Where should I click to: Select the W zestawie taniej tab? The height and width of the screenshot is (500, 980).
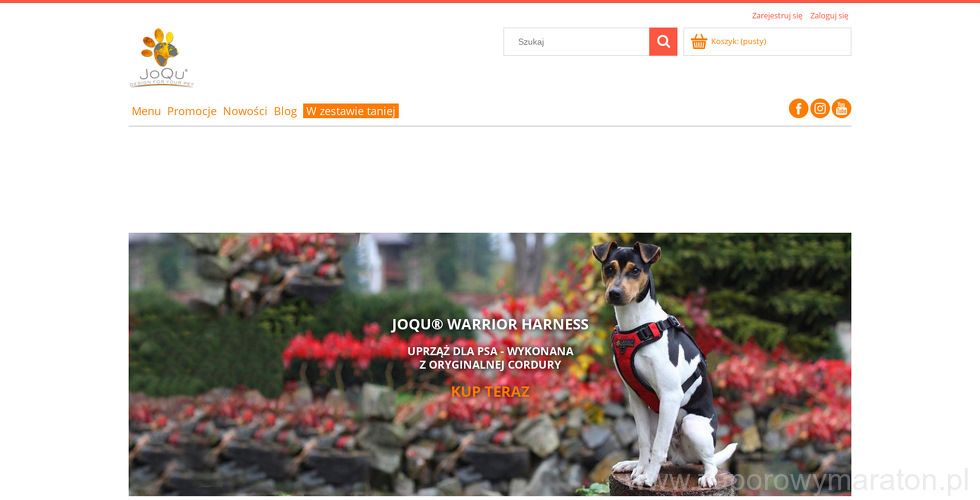[x=351, y=111]
